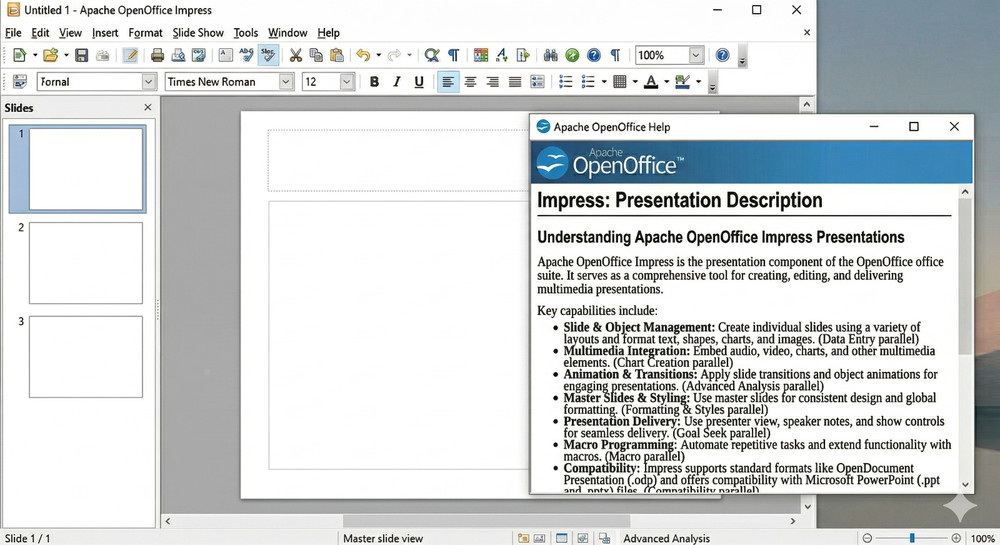Open the paragraph style dropdown
1000x545 pixels.
tap(149, 82)
